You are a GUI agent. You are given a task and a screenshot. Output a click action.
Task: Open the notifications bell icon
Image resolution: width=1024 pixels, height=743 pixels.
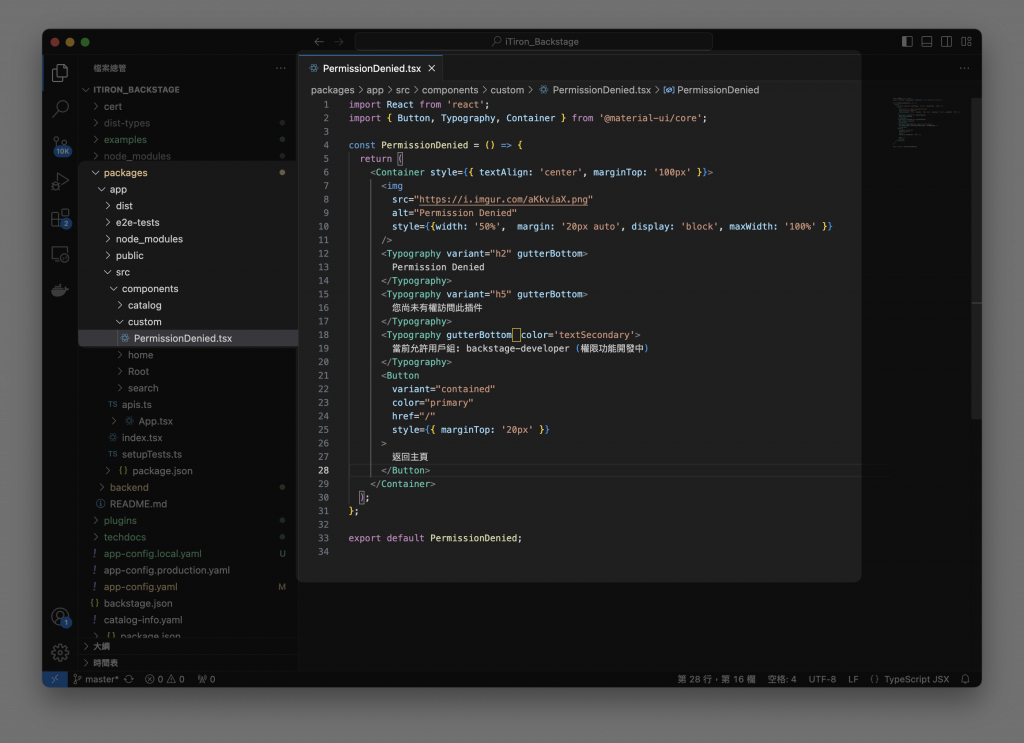[x=965, y=679]
